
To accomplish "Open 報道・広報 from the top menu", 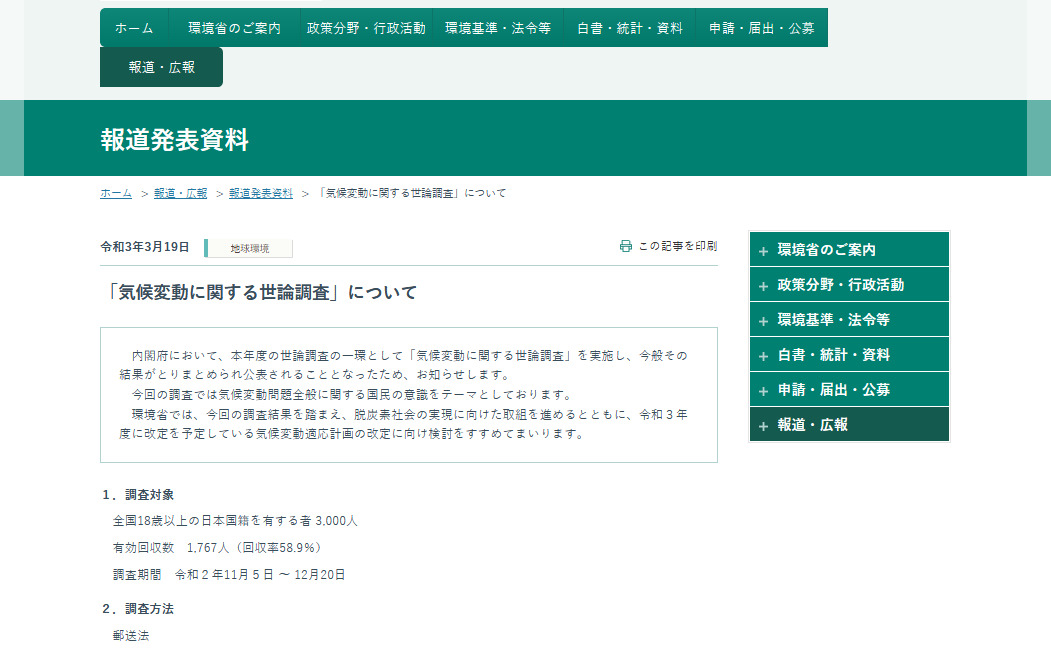I will [161, 66].
